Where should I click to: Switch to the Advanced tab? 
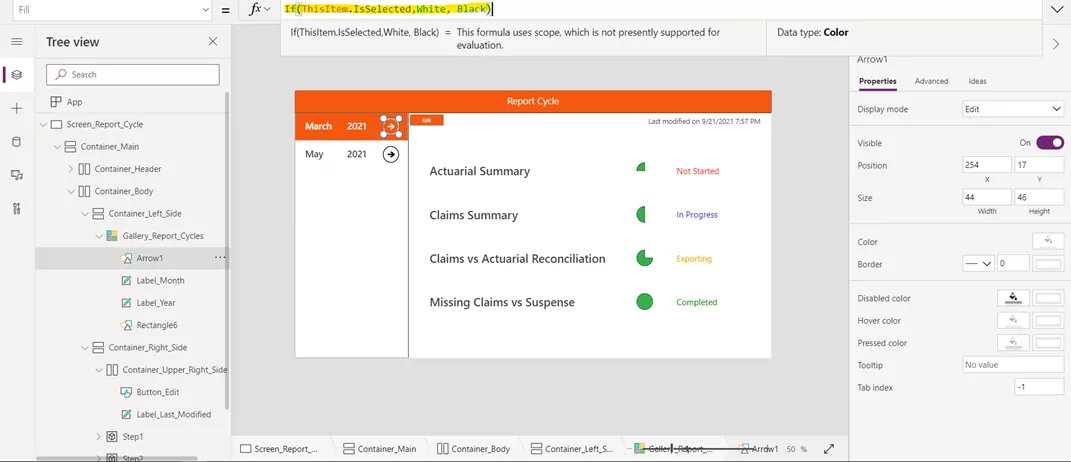(932, 81)
